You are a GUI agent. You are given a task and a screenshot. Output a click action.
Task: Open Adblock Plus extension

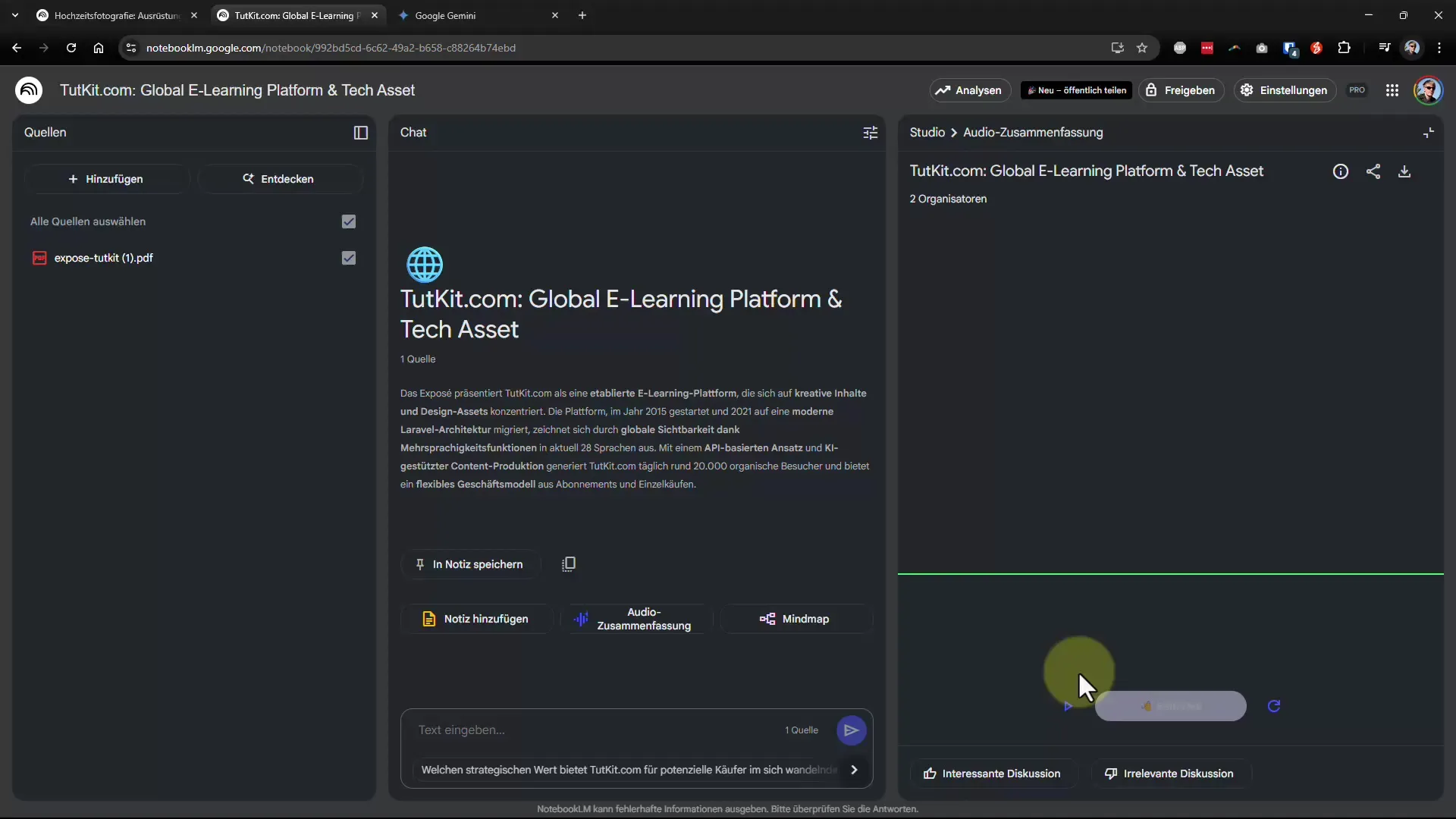point(1180,48)
